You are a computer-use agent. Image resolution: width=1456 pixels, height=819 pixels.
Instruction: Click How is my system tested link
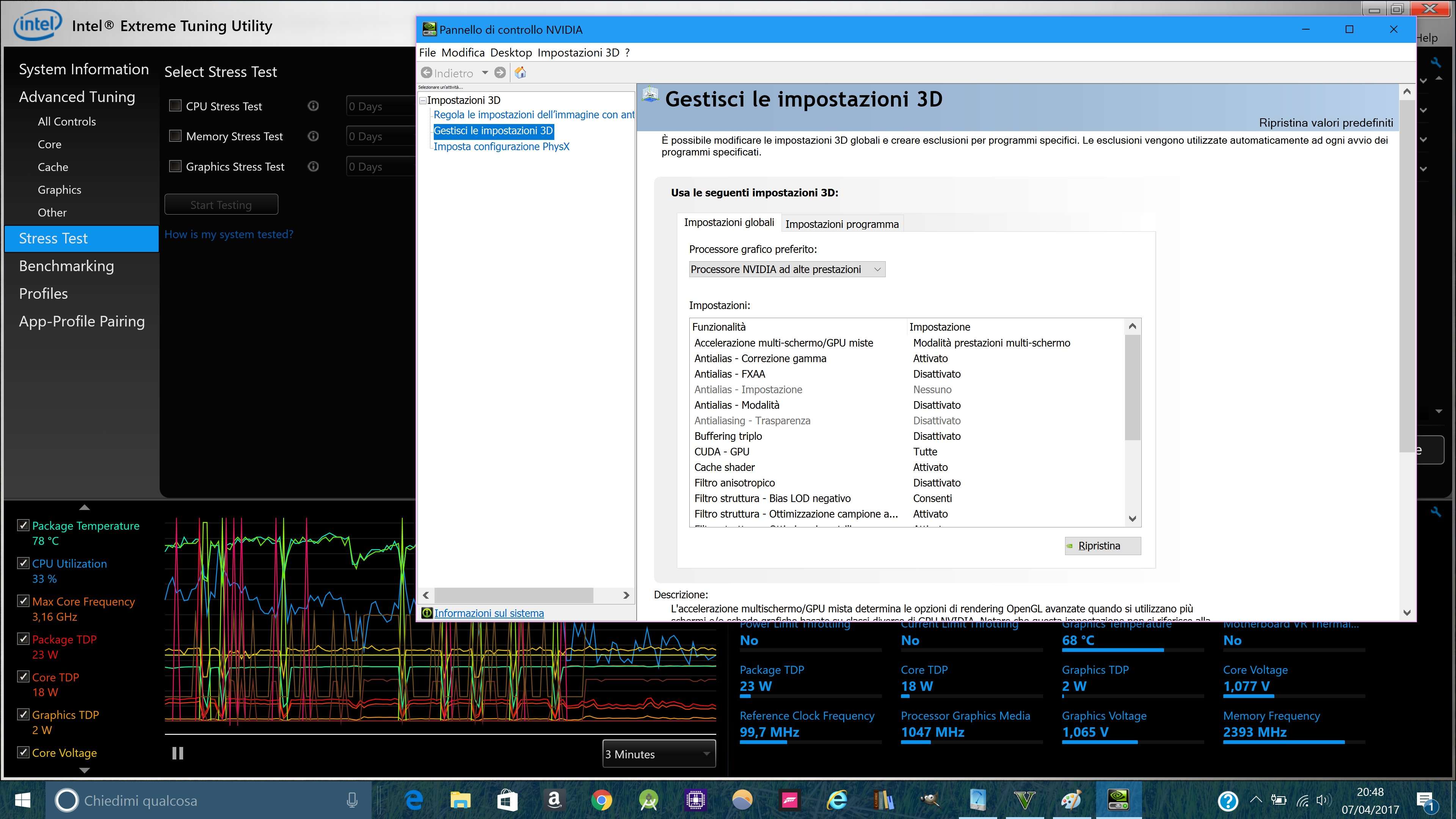pyautogui.click(x=229, y=234)
